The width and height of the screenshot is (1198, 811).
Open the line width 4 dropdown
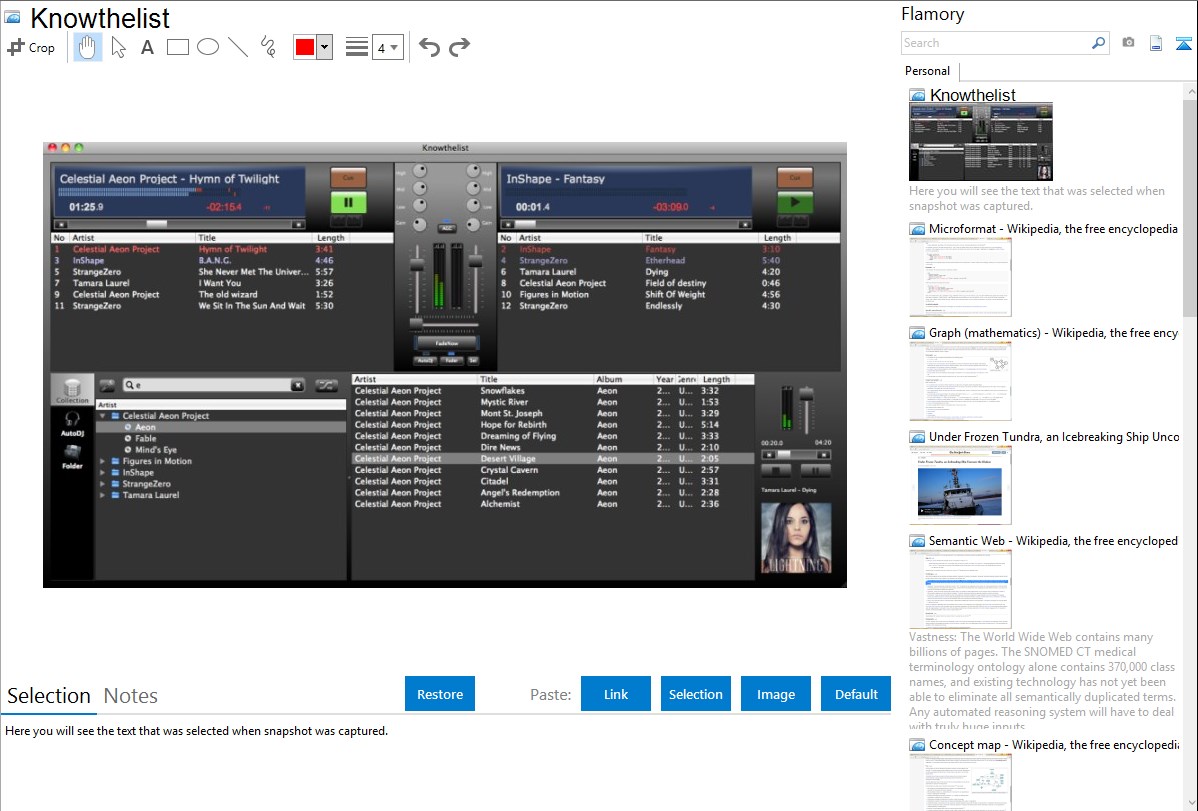point(387,48)
